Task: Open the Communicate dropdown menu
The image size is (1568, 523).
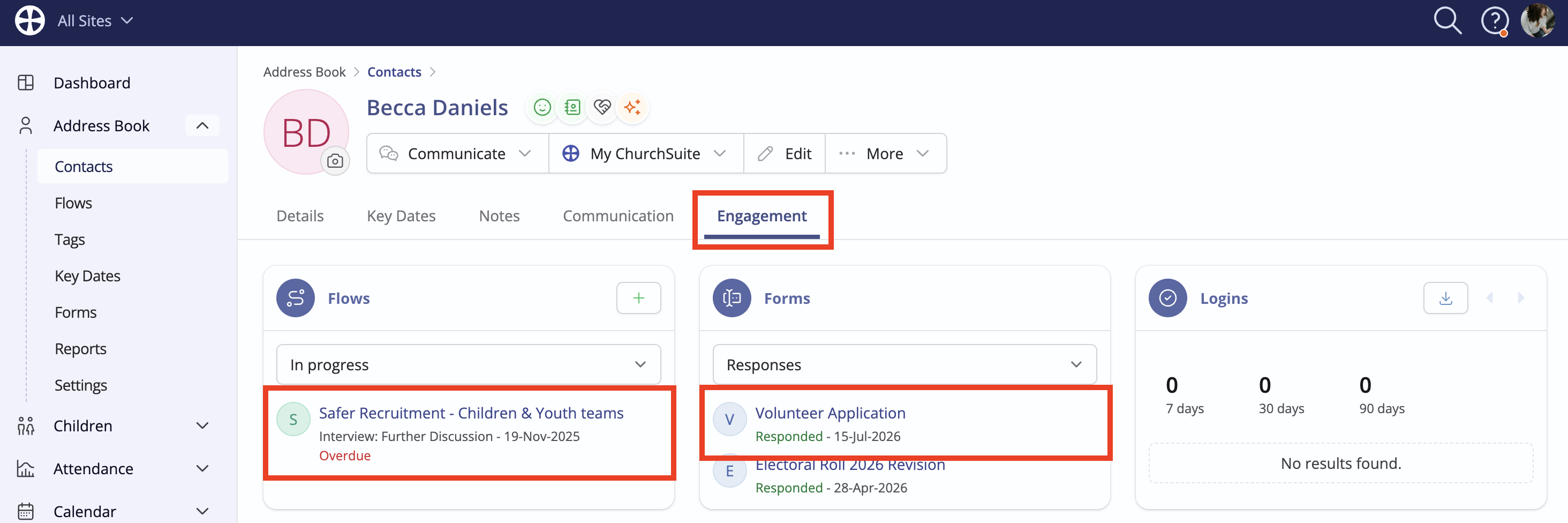Action: click(457, 153)
